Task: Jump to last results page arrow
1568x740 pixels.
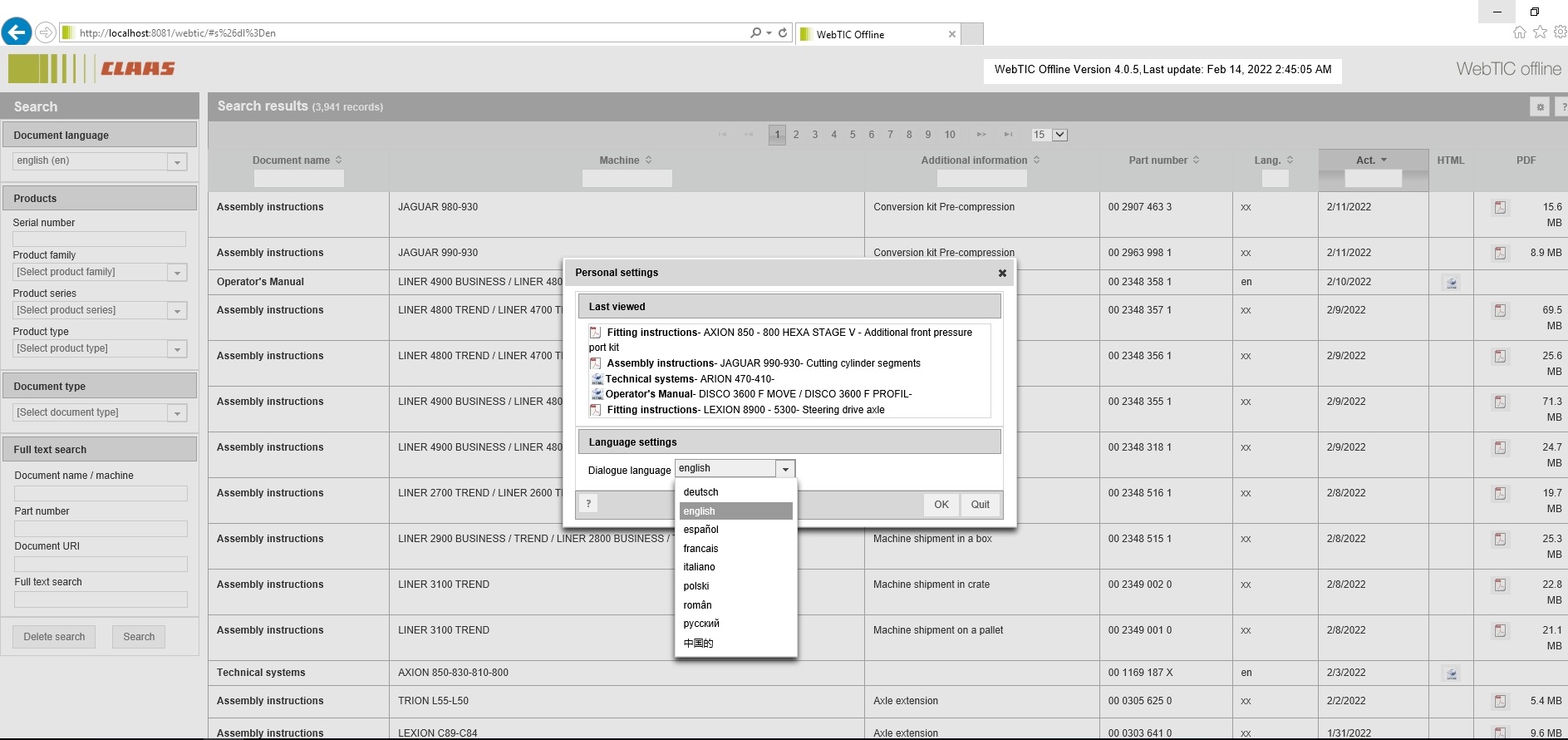Action: click(x=1008, y=135)
